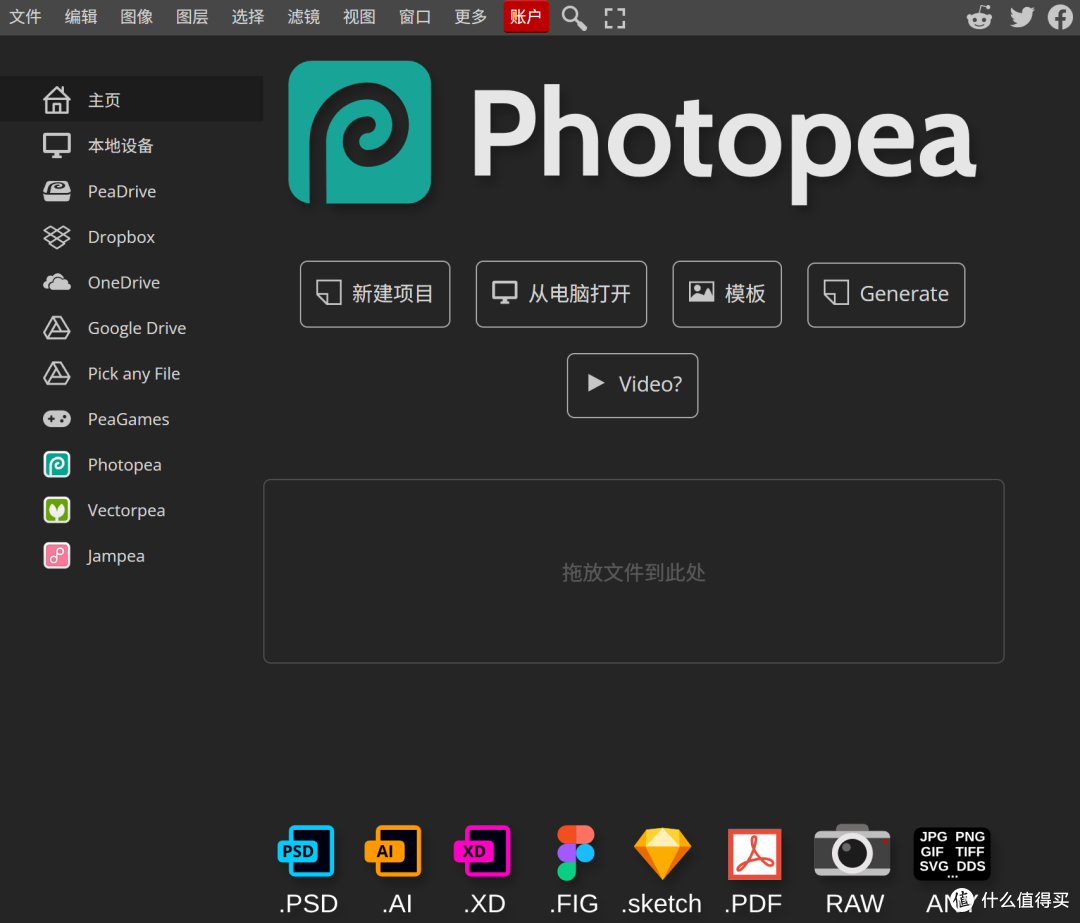The height and width of the screenshot is (923, 1080).
Task: Click the Generate button
Action: pos(886,295)
